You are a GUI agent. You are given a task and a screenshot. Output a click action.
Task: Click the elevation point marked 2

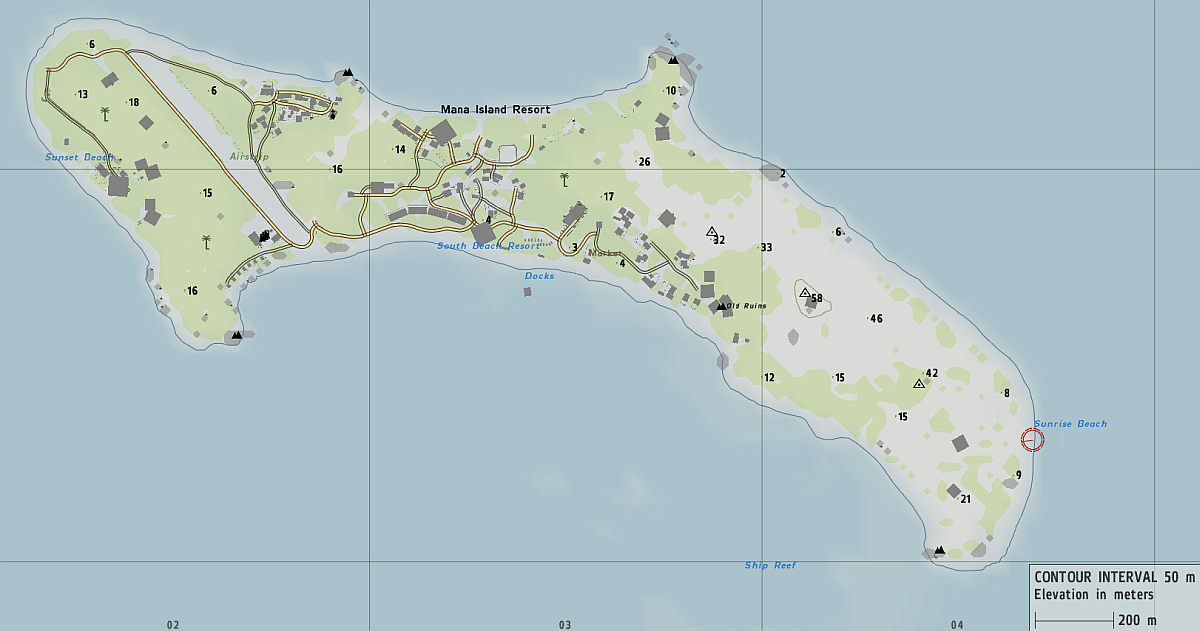pos(782,174)
